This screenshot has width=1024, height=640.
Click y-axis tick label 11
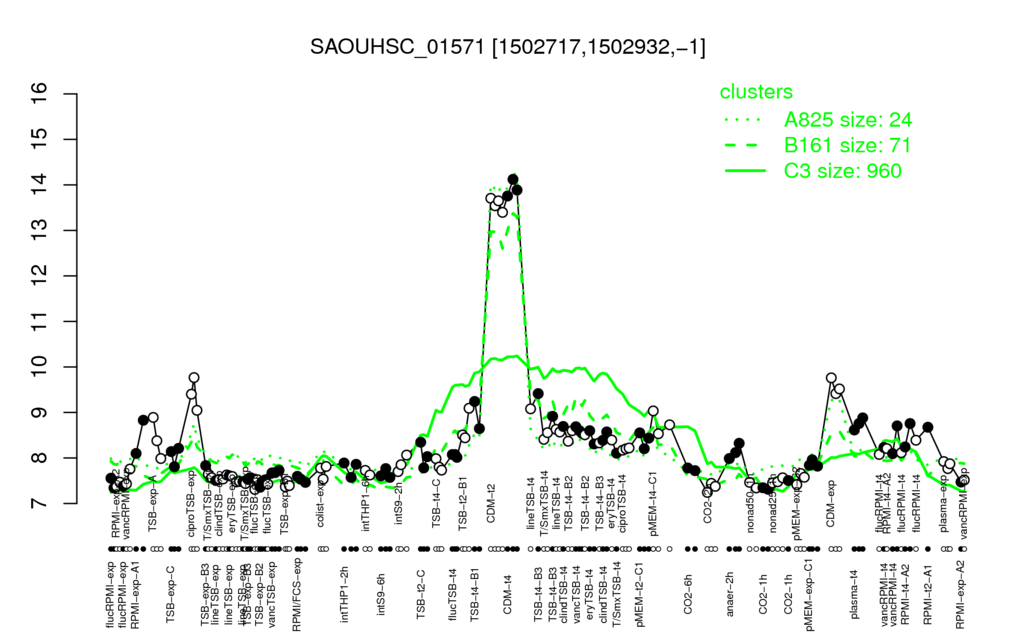pyautogui.click(x=40, y=321)
